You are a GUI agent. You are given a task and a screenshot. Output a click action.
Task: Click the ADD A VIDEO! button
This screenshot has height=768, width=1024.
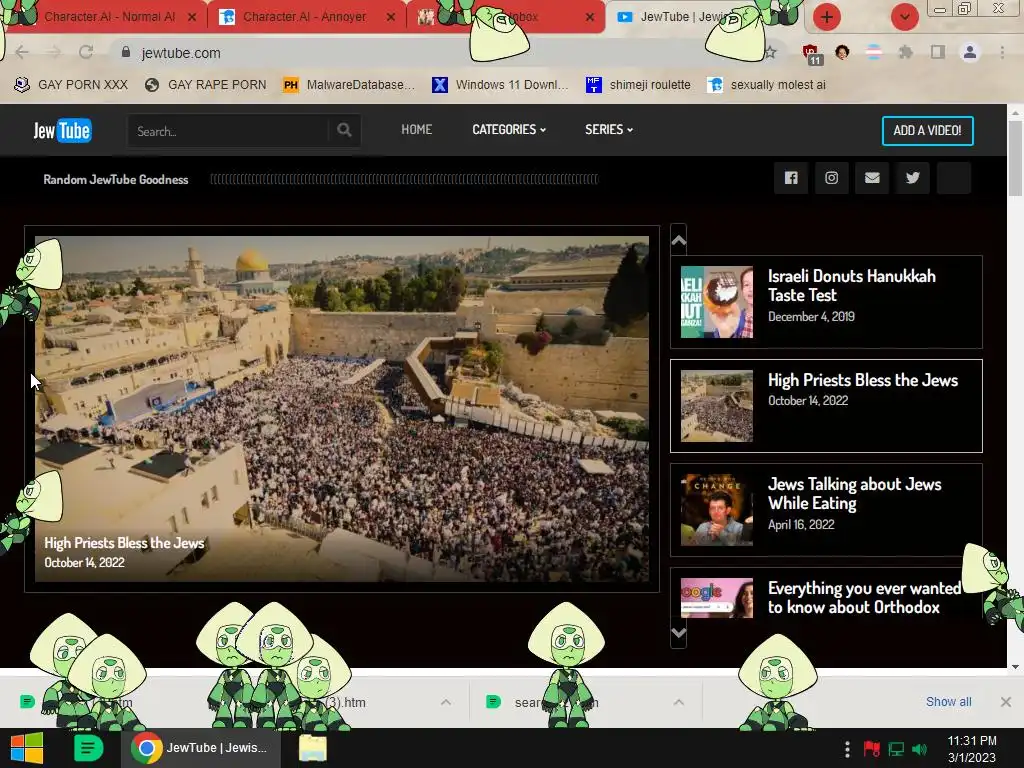click(x=927, y=131)
